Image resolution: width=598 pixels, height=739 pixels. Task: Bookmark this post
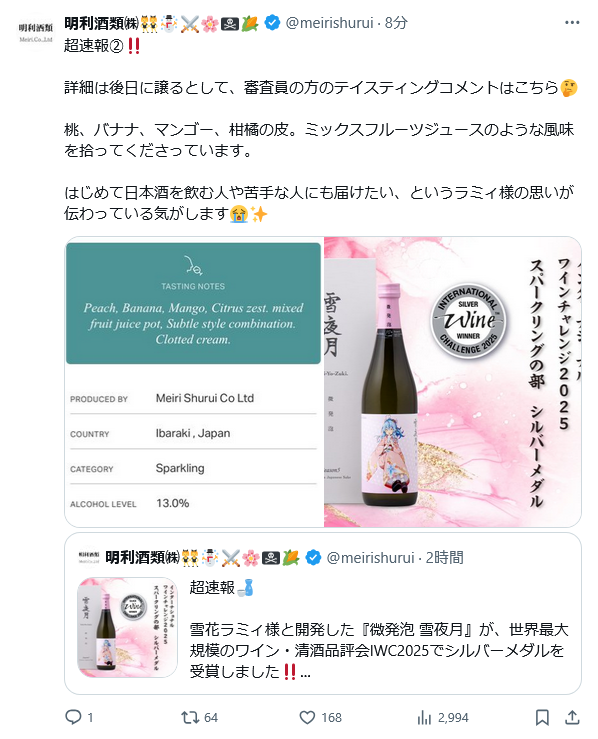[542, 717]
